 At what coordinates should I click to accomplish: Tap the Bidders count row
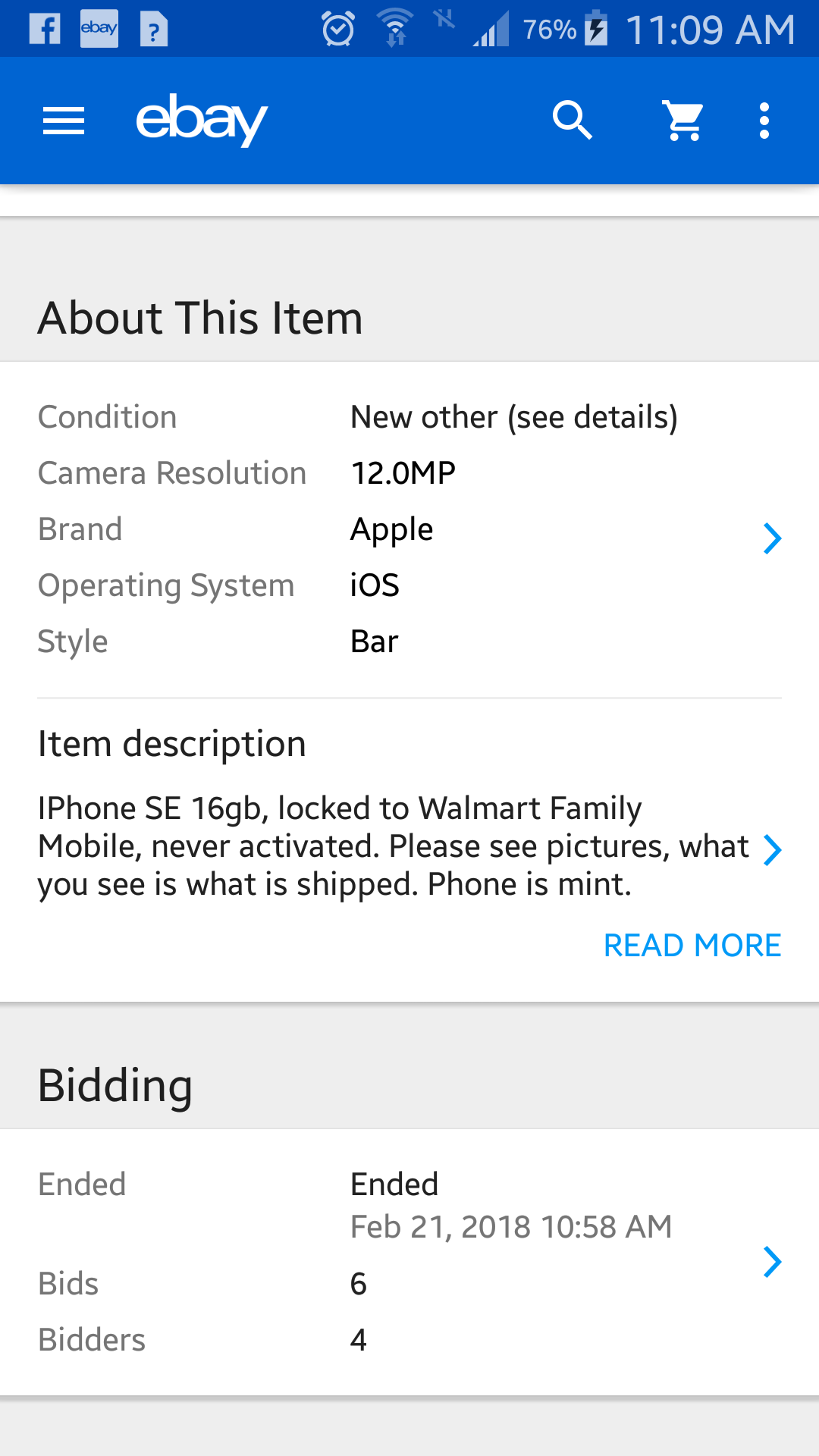(358, 1340)
